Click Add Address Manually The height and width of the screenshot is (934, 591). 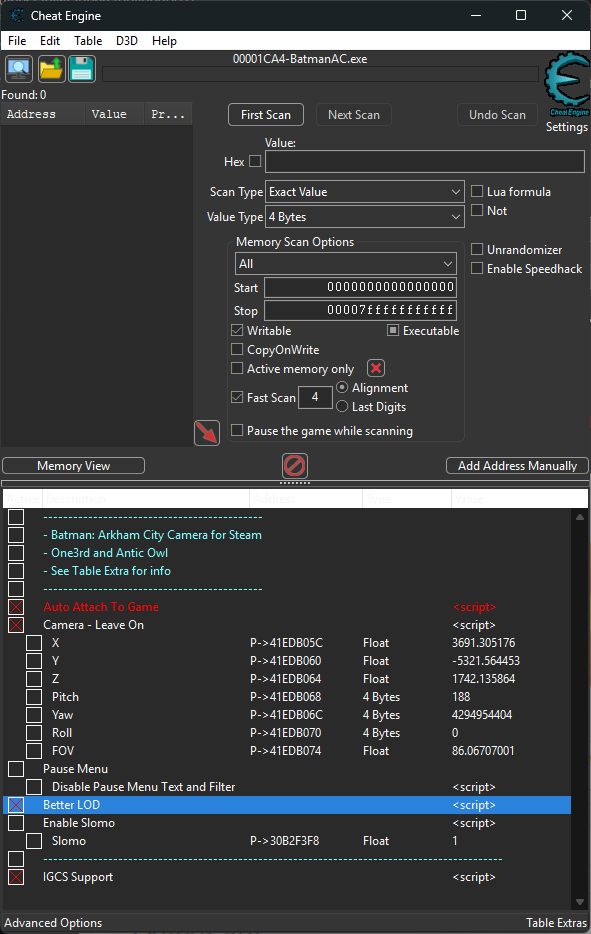517,466
